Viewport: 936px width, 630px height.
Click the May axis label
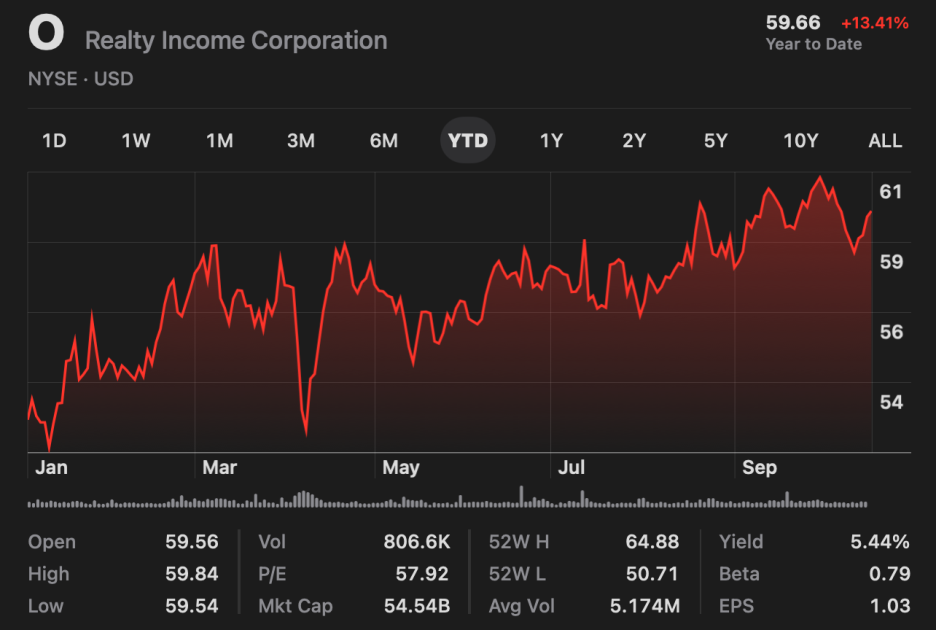[401, 467]
